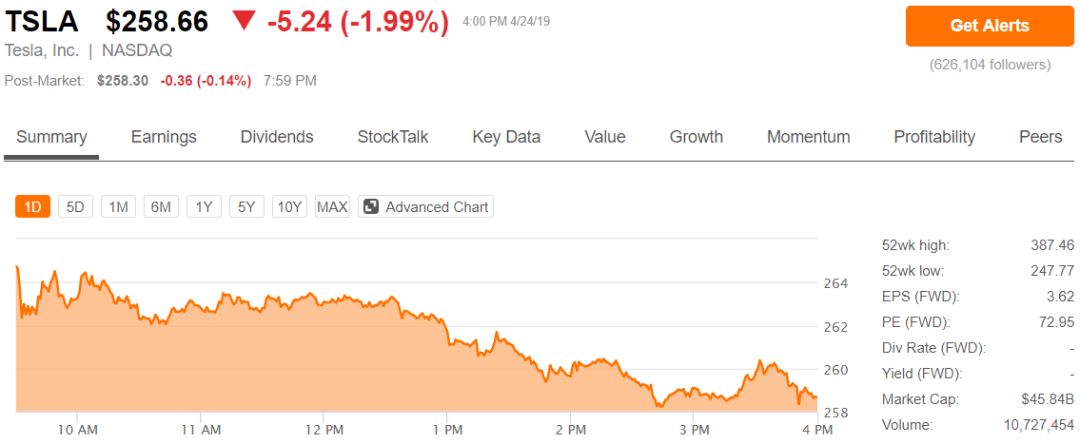Viewport: 1080px width, 444px height.
Task: Open the StockTalk tab
Action: pyautogui.click(x=393, y=137)
